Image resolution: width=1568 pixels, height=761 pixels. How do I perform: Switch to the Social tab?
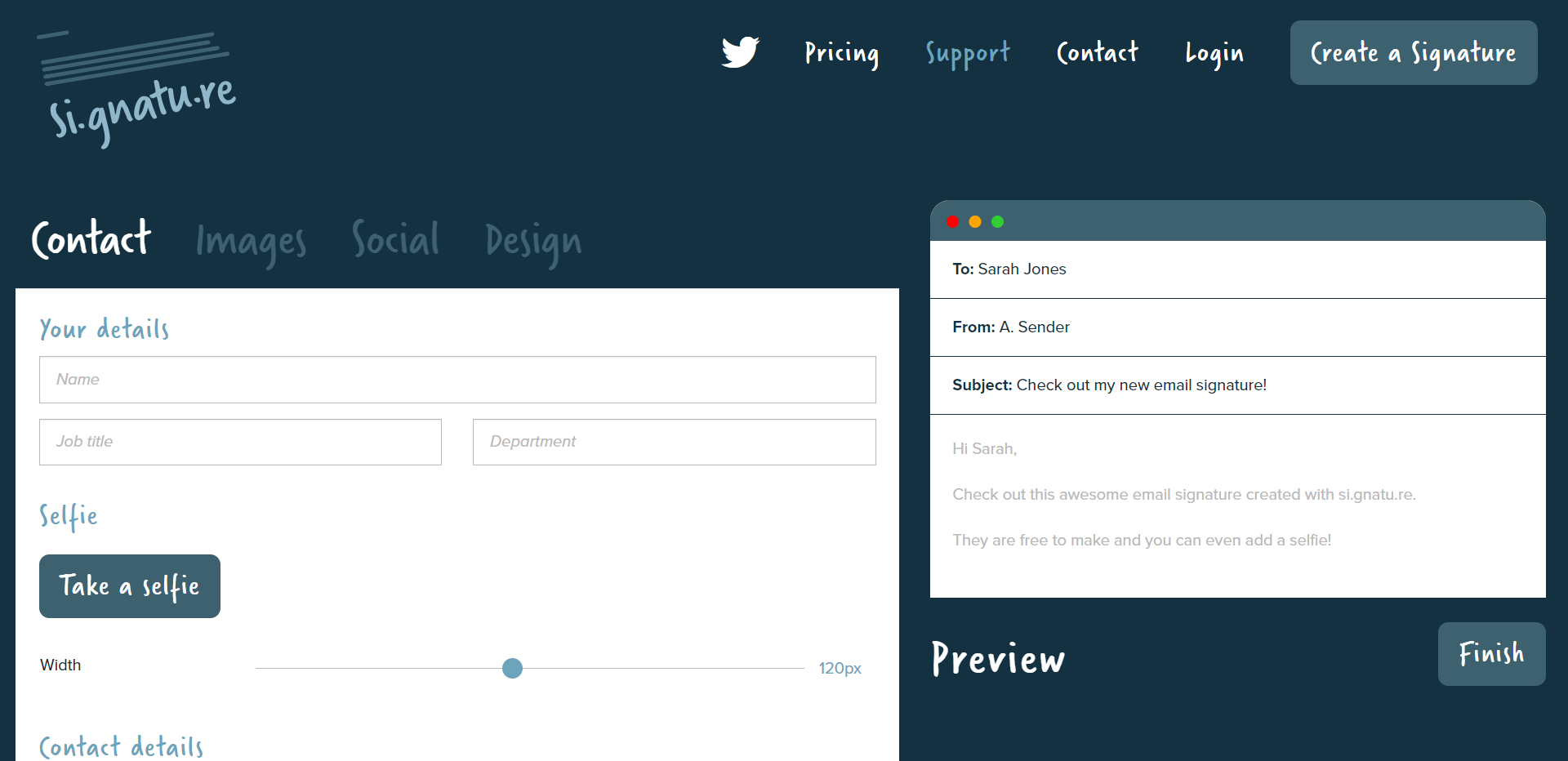coord(395,239)
